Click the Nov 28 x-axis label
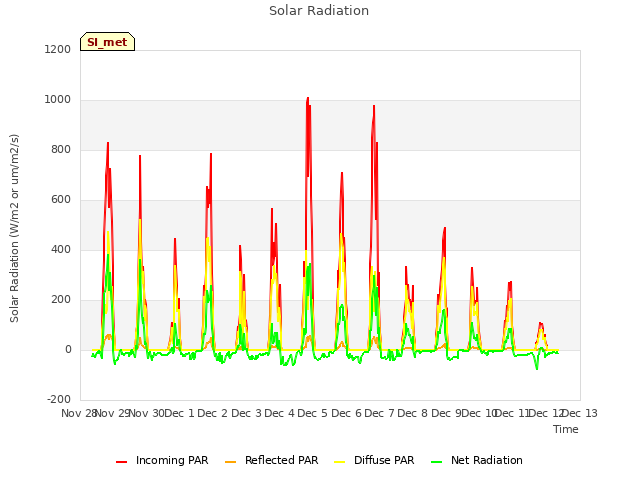Screen dimensions: 640x480 tap(78, 413)
